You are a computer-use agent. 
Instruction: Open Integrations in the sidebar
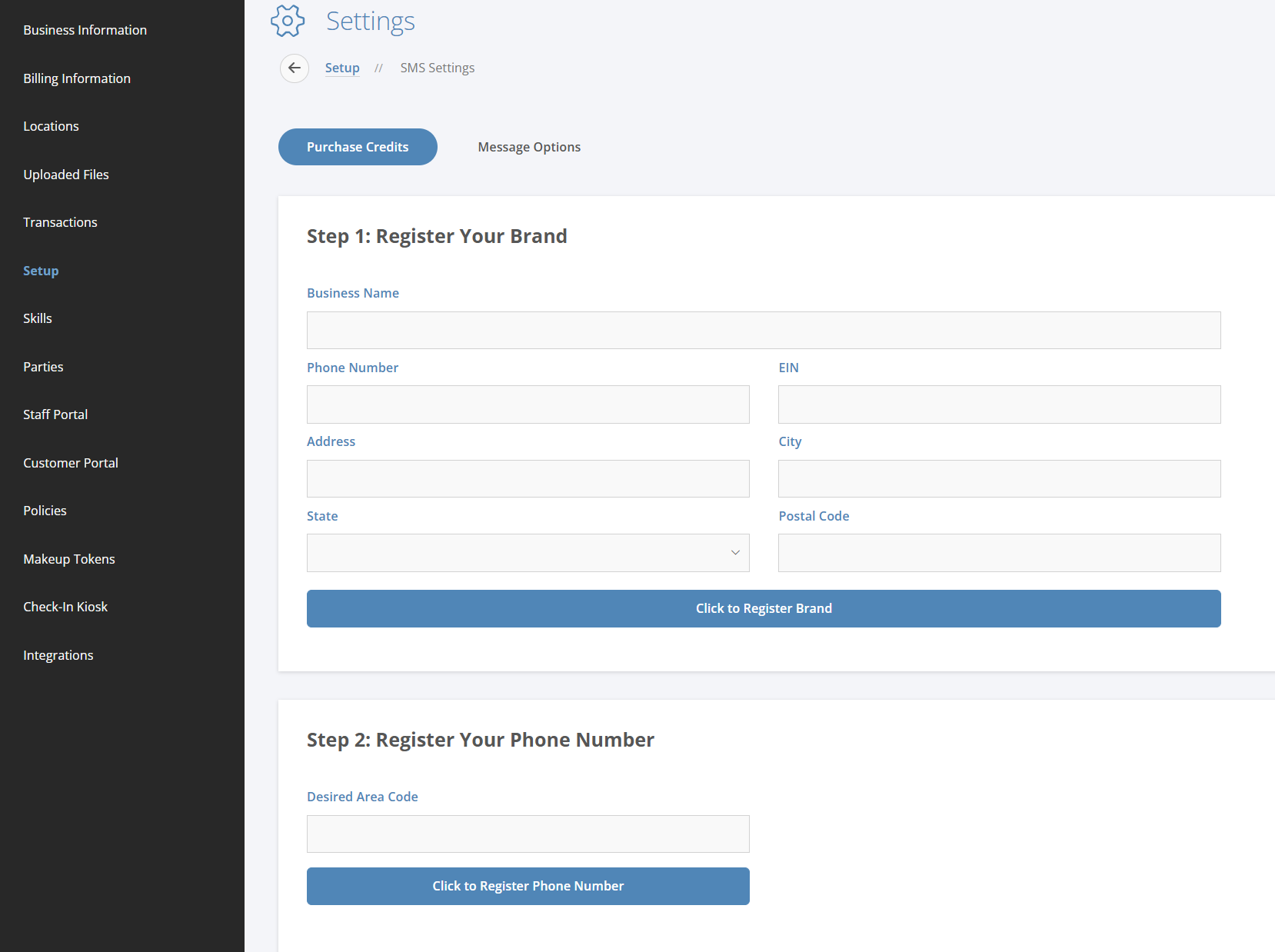(58, 655)
